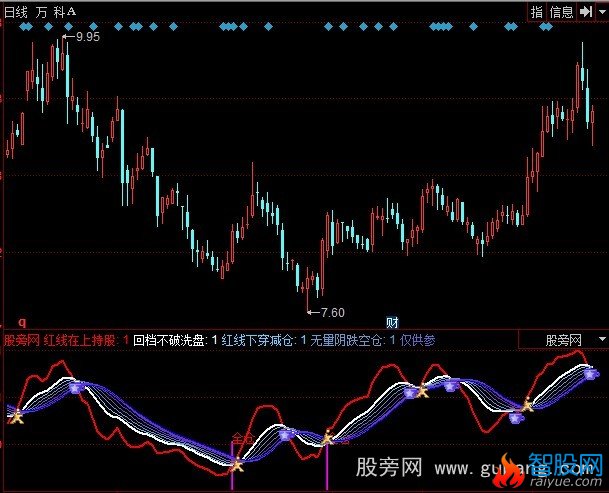Viewport: 609px width, 493px height.
Task: Click the star marker atop the second magenta line
Action: click(x=327, y=438)
